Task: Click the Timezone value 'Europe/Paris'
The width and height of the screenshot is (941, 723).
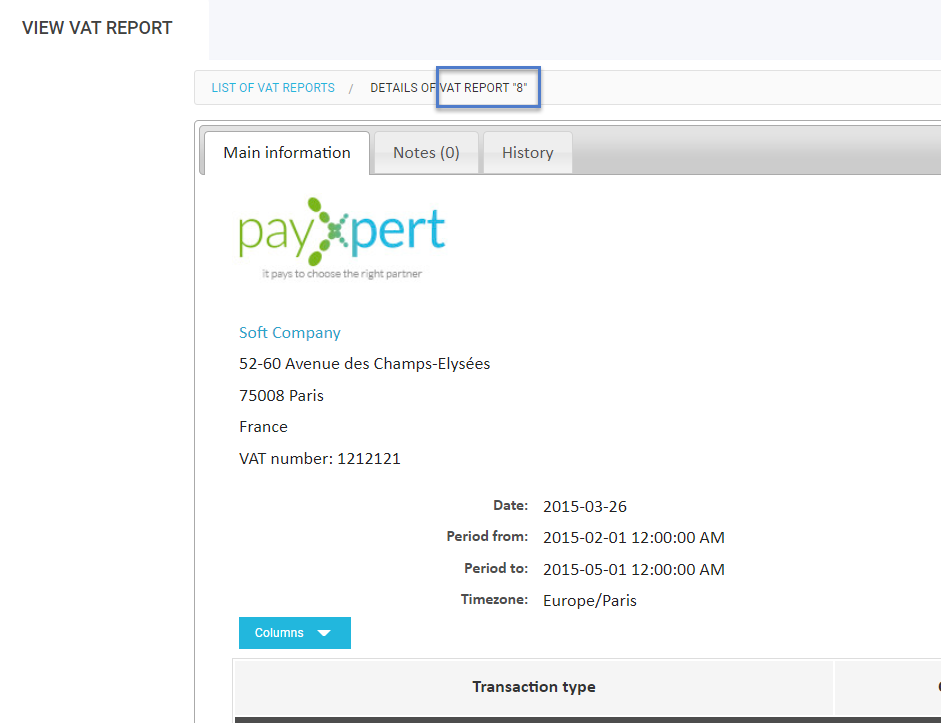Action: coord(590,601)
